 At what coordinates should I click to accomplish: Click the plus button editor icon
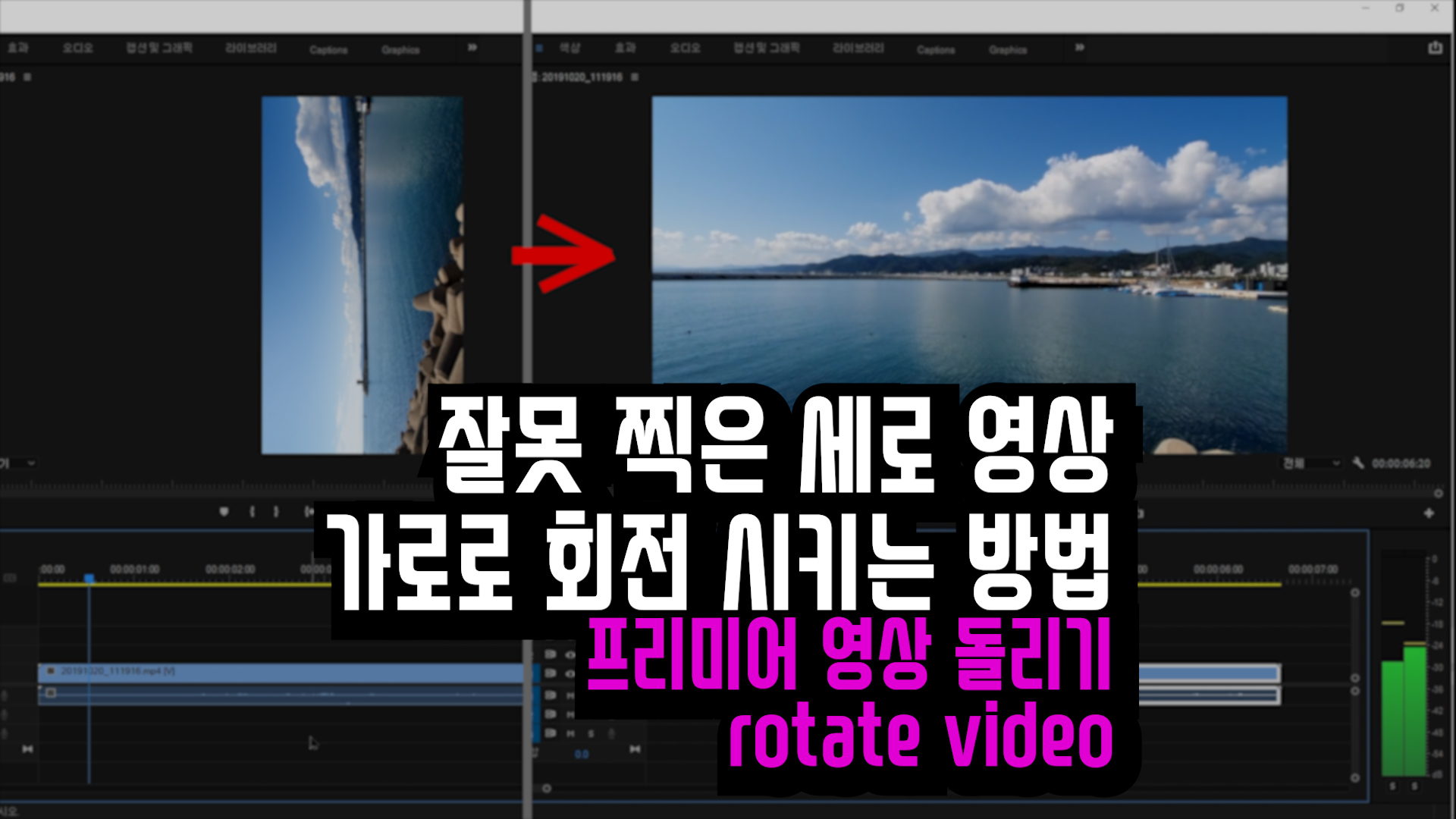point(1429,513)
